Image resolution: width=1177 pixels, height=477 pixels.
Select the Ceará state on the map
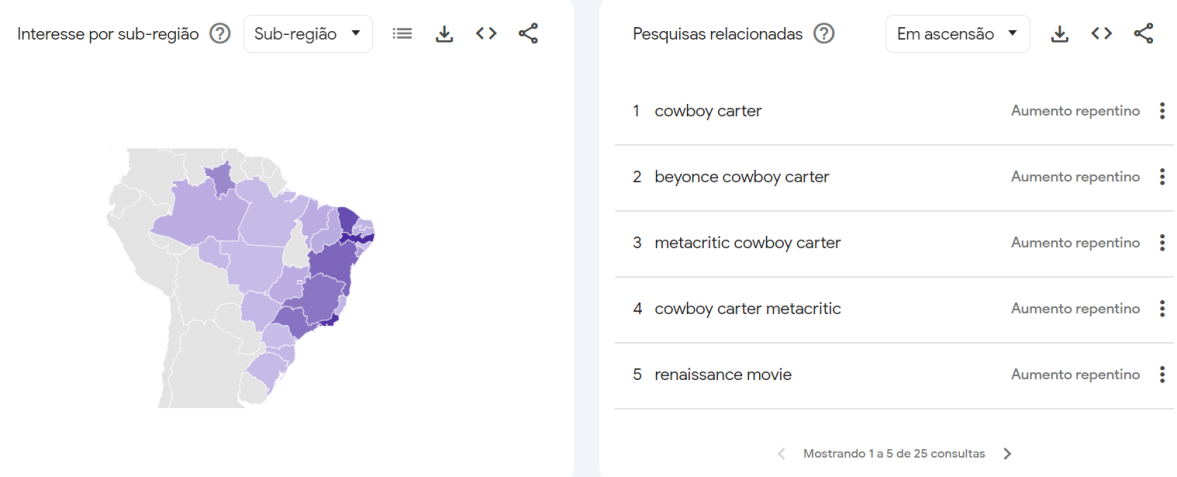click(347, 220)
